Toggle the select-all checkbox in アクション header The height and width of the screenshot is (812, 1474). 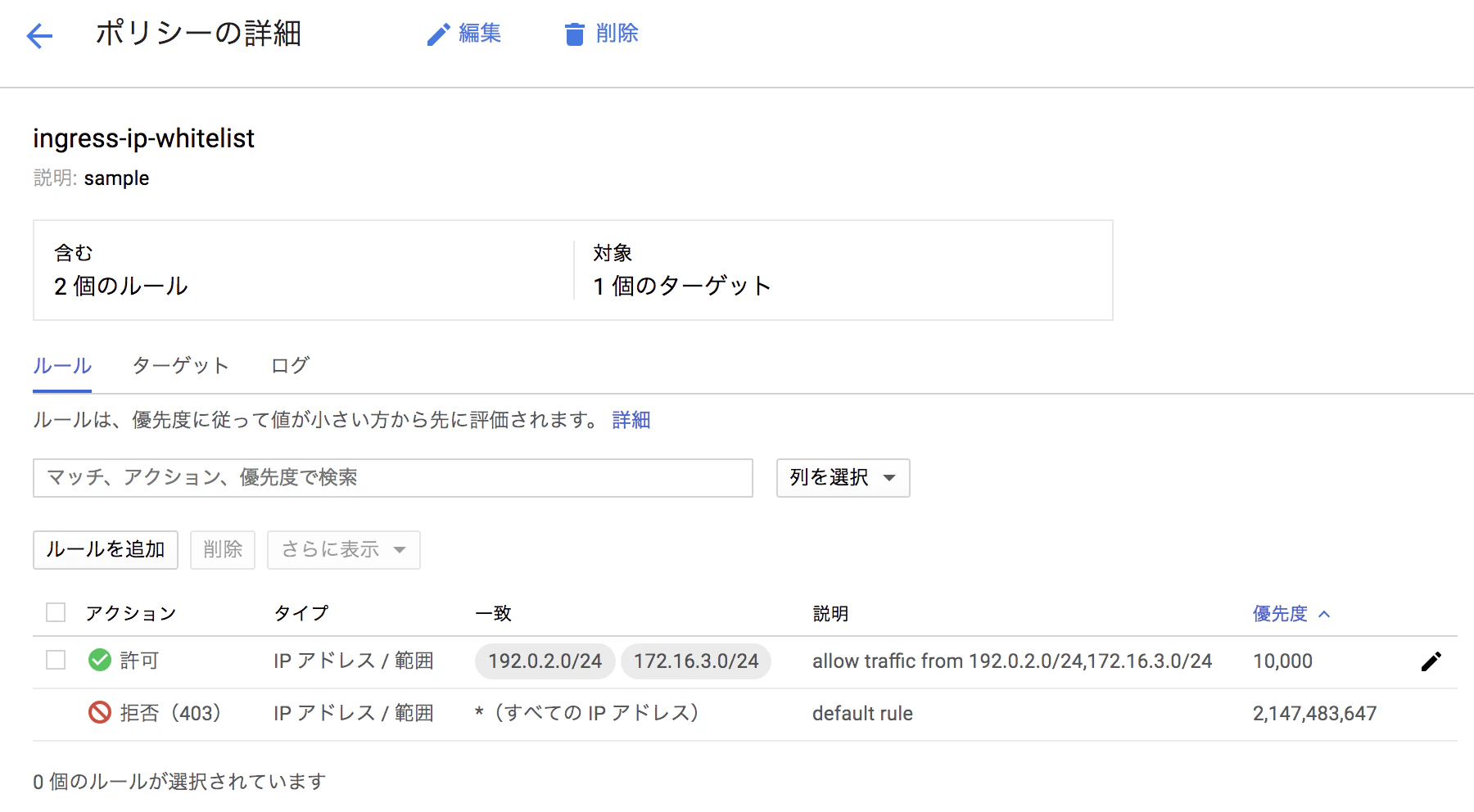56,612
